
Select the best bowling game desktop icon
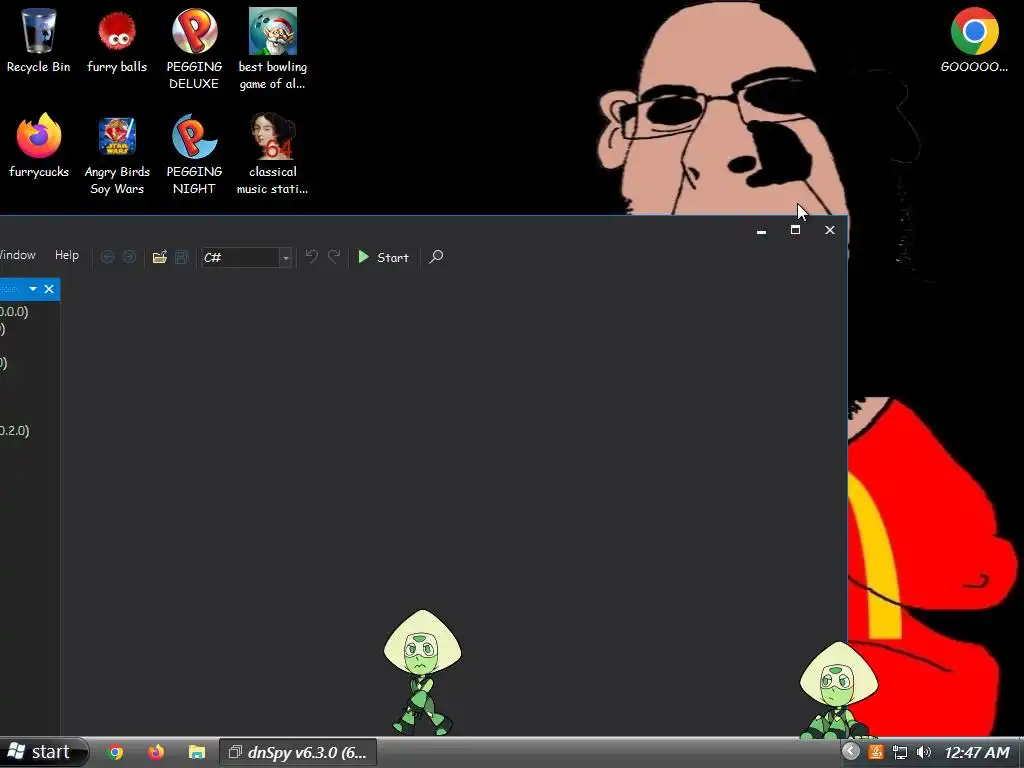point(272,49)
